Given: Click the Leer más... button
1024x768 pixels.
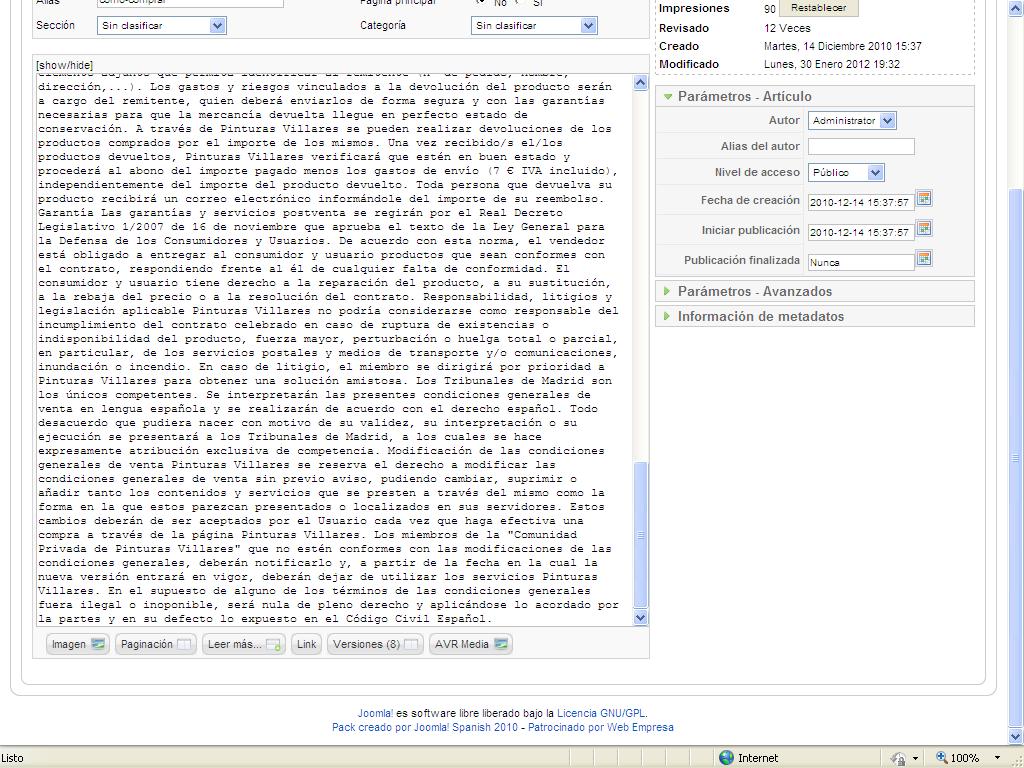Looking at the screenshot, I should (x=244, y=644).
